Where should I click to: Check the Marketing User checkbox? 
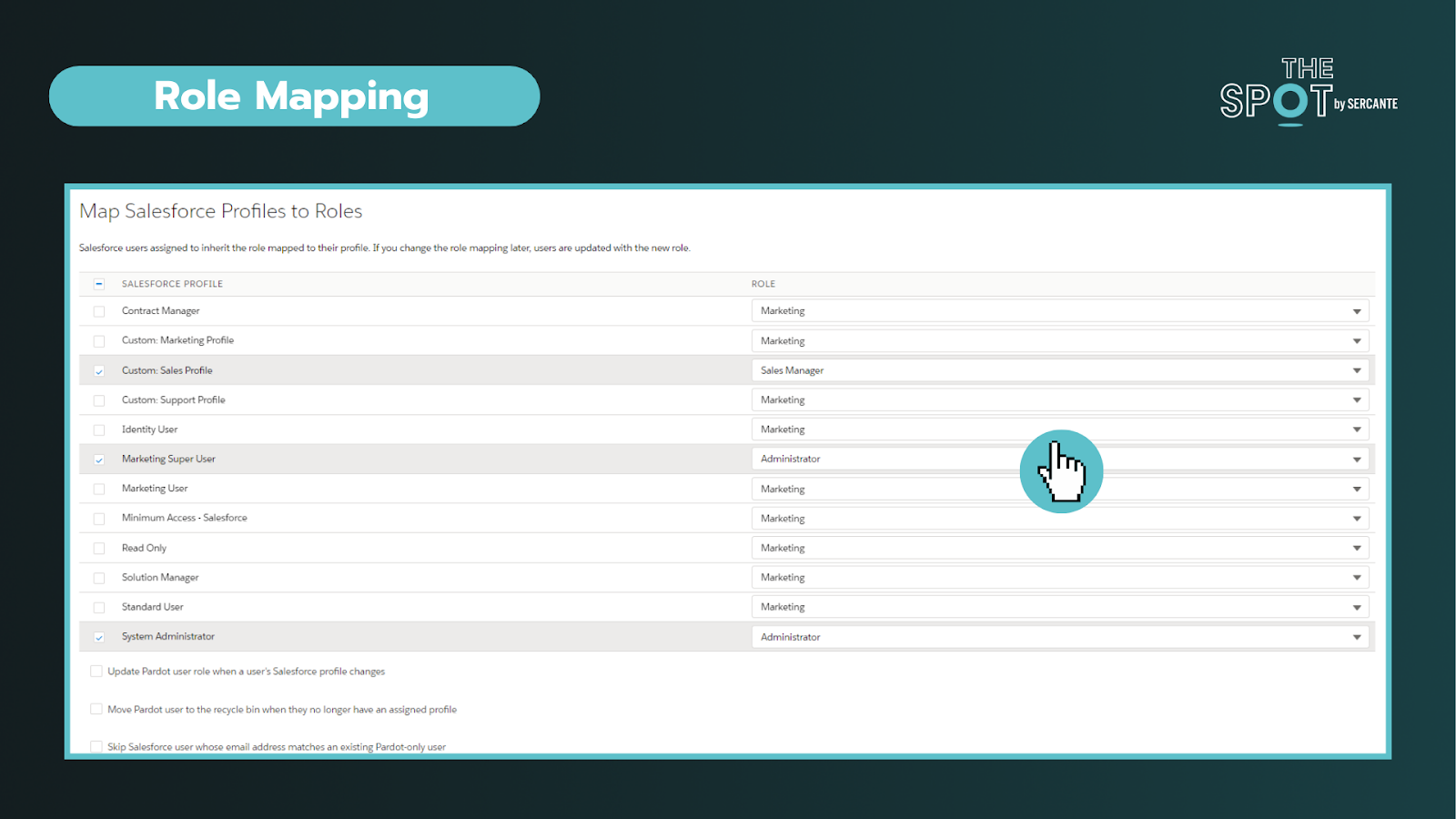[99, 489]
